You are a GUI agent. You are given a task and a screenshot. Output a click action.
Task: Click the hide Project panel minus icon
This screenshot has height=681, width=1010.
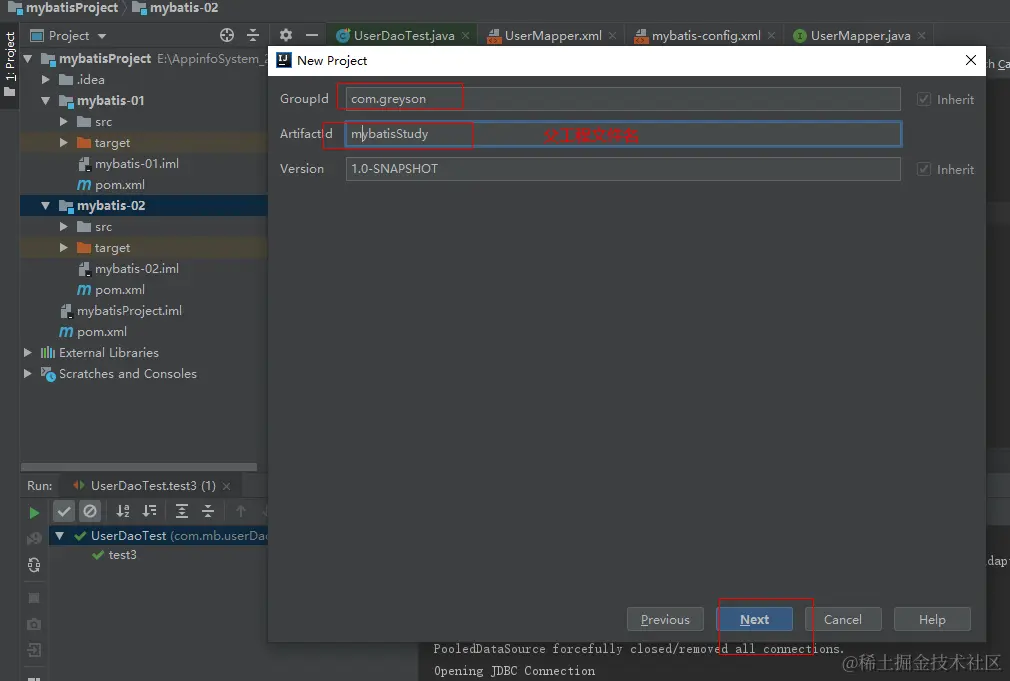click(312, 35)
